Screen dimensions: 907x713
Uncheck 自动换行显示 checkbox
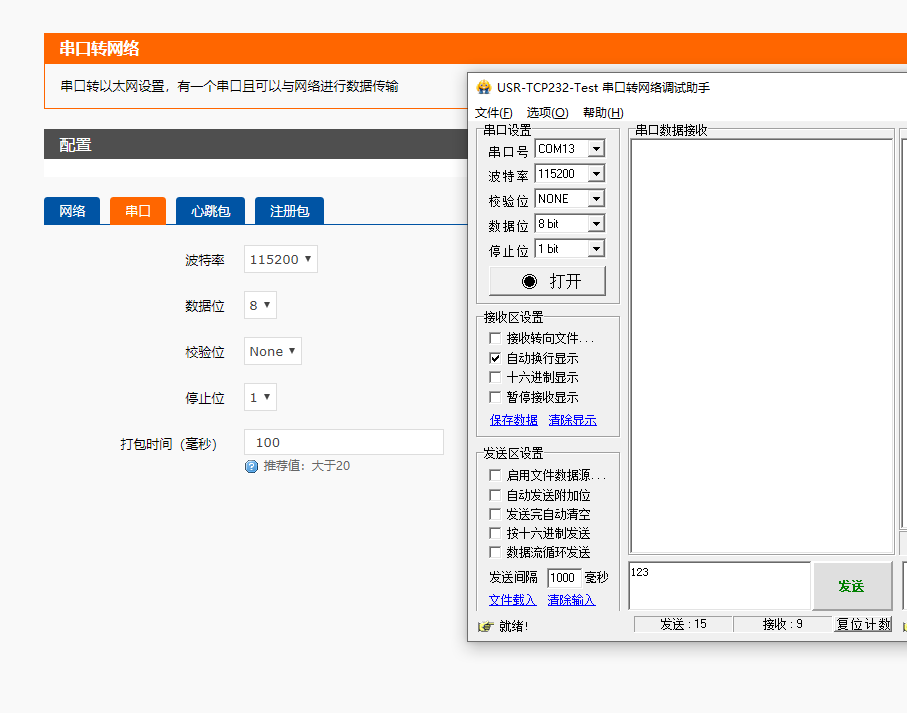[x=495, y=358]
